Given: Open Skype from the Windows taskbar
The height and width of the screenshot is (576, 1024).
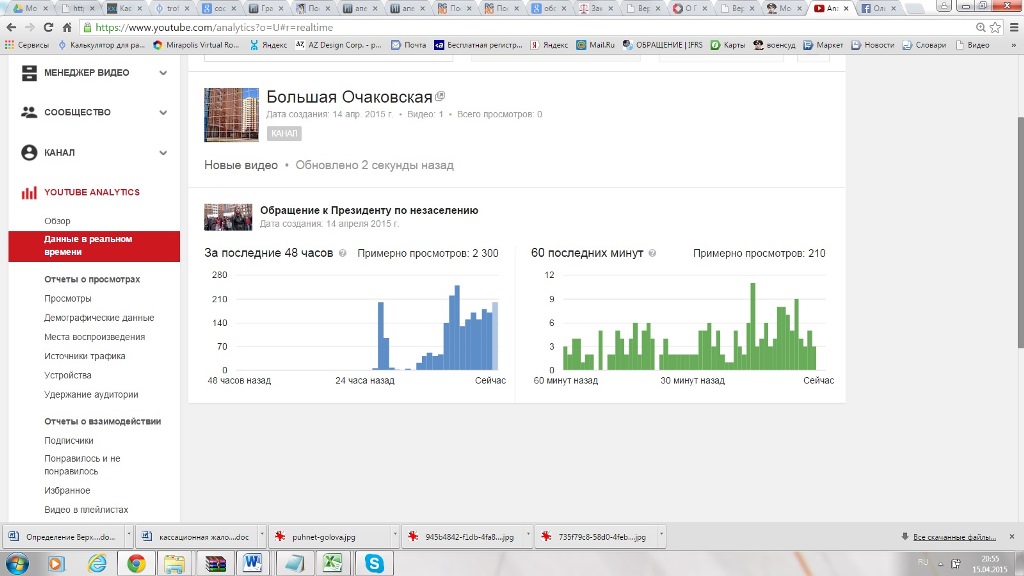Looking at the screenshot, I should (374, 563).
